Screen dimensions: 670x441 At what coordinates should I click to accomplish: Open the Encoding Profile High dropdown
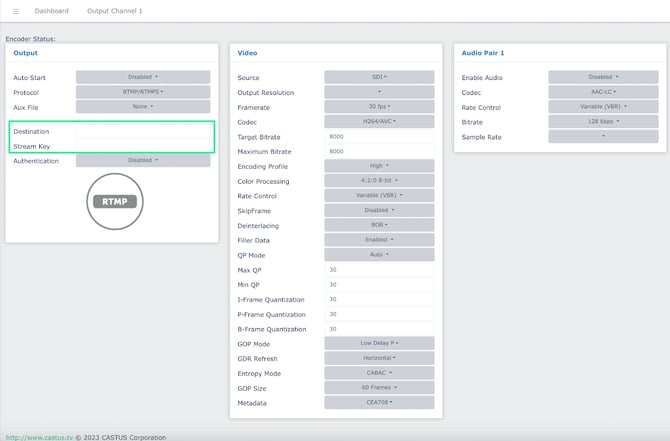click(x=379, y=166)
